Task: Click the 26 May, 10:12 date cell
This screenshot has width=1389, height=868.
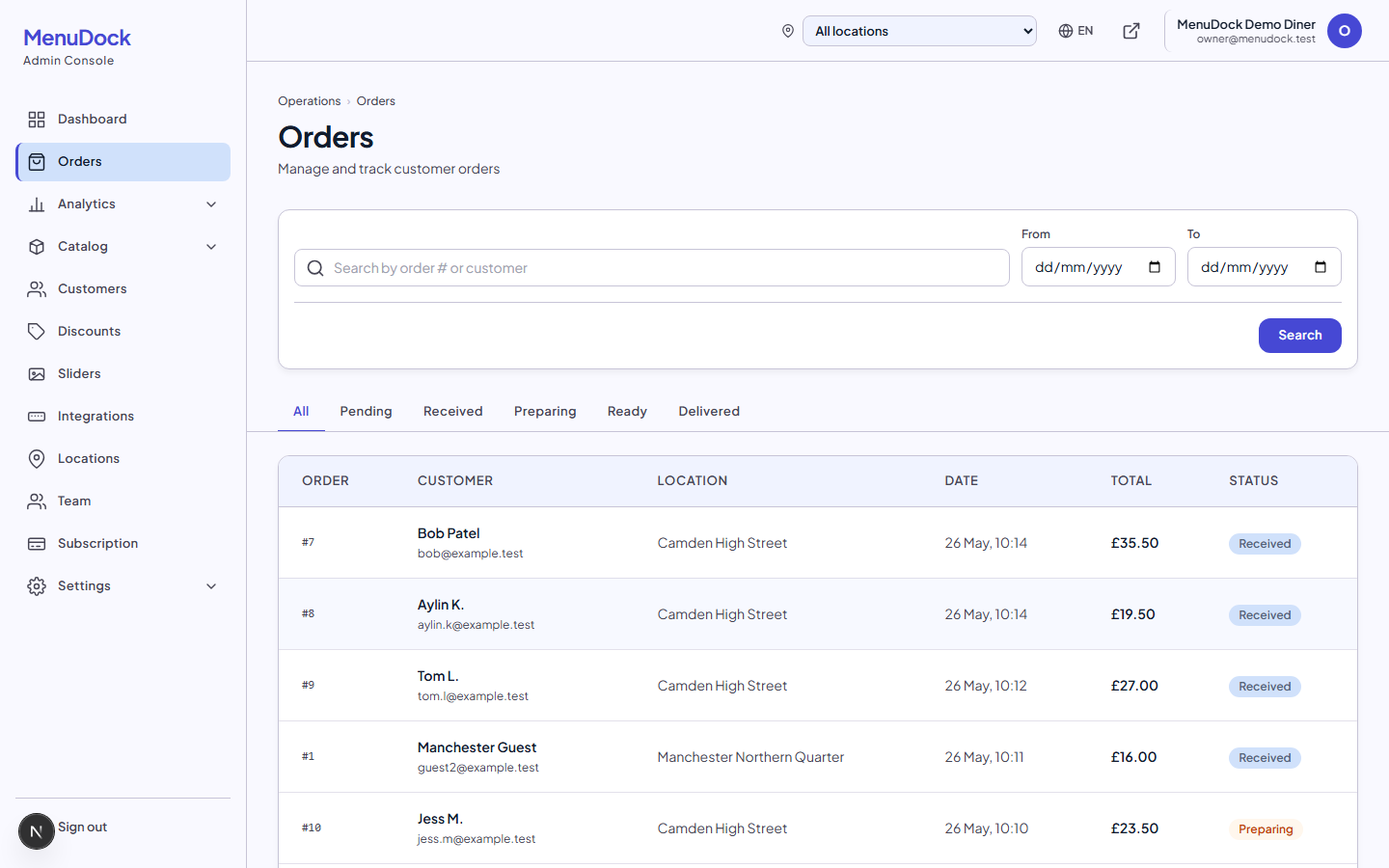Action: click(x=986, y=686)
